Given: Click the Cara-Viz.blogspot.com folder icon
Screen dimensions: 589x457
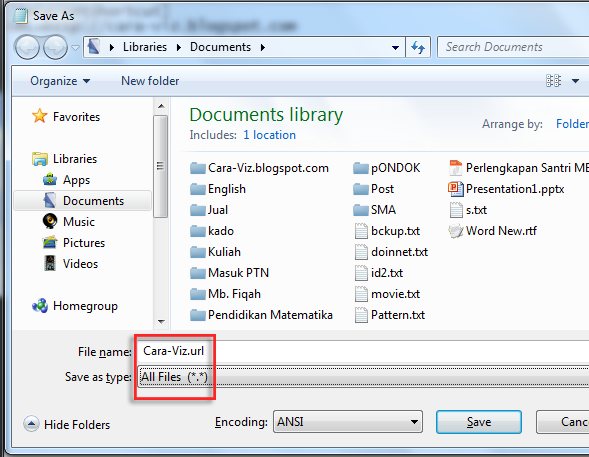Looking at the screenshot, I should tap(198, 168).
